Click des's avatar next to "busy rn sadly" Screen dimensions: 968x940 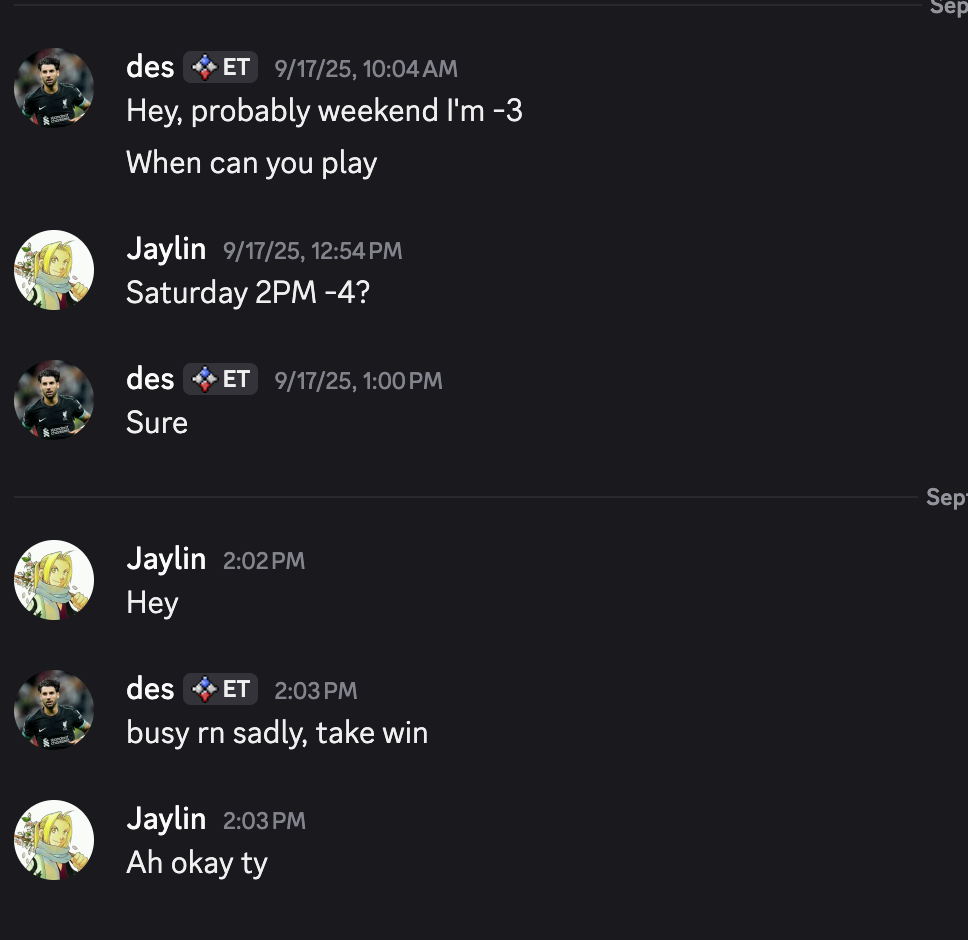pyautogui.click(x=54, y=710)
